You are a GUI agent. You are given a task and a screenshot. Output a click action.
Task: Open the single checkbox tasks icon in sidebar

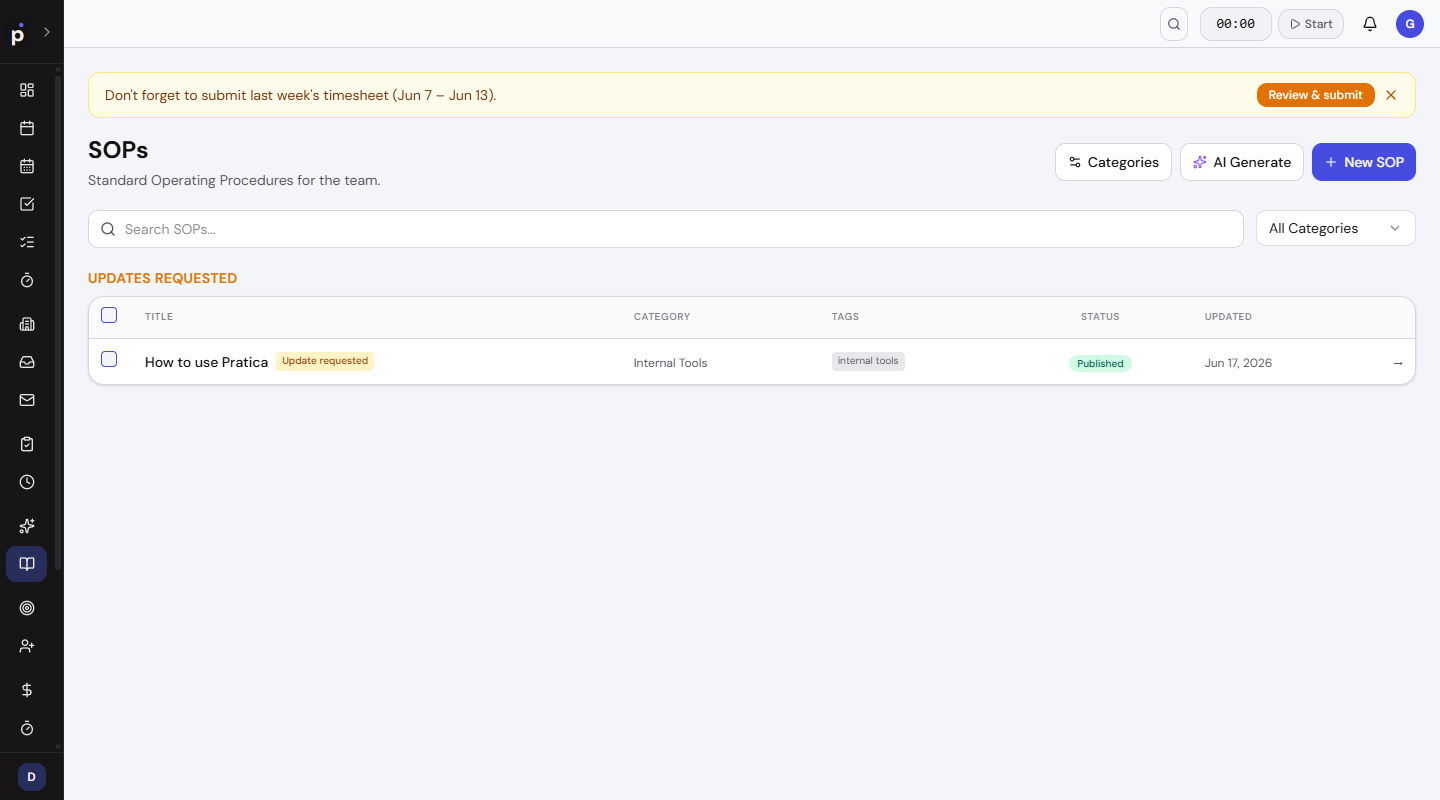click(x=27, y=204)
